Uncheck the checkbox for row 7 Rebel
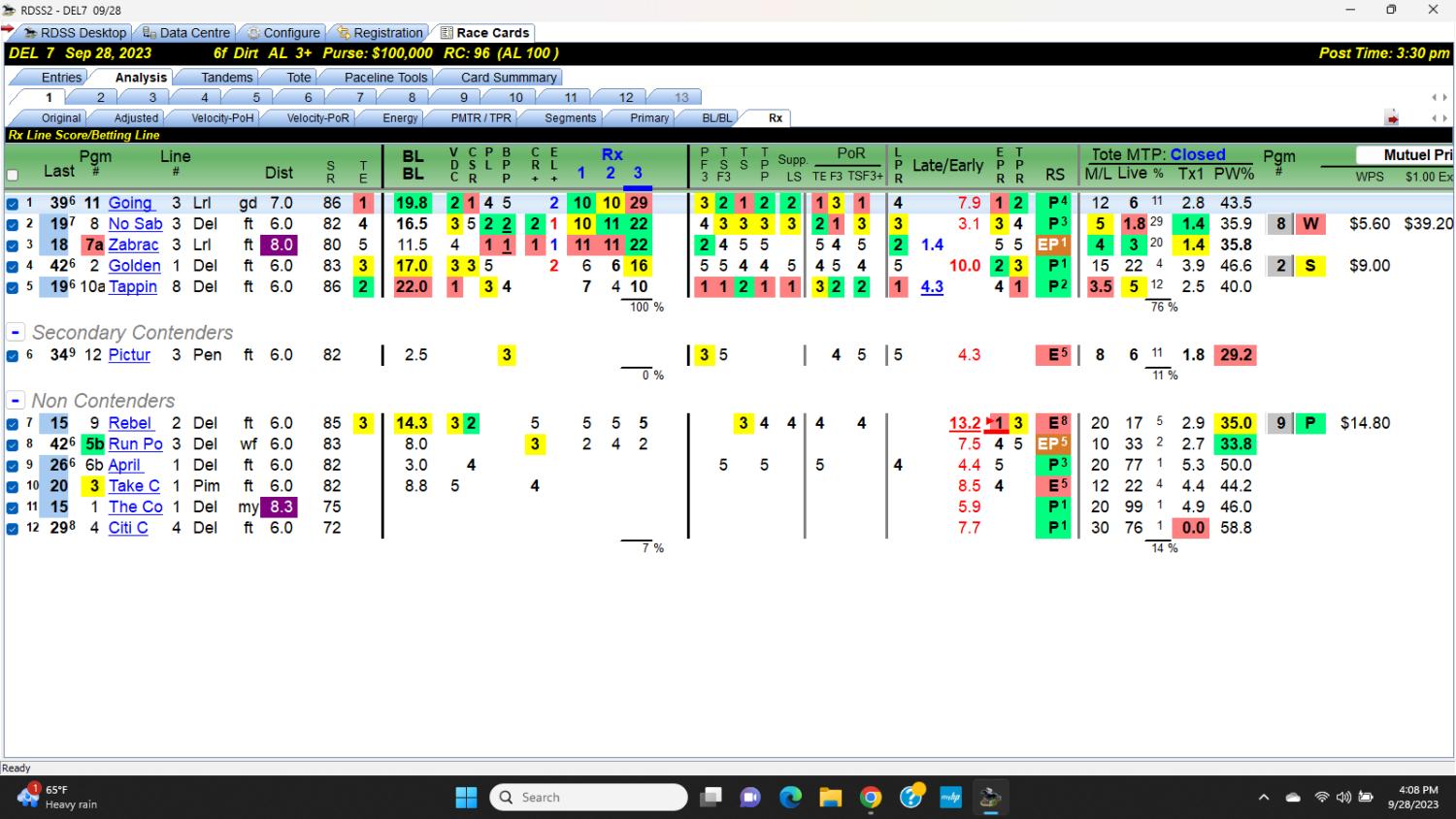The width and height of the screenshot is (1456, 819). click(13, 424)
